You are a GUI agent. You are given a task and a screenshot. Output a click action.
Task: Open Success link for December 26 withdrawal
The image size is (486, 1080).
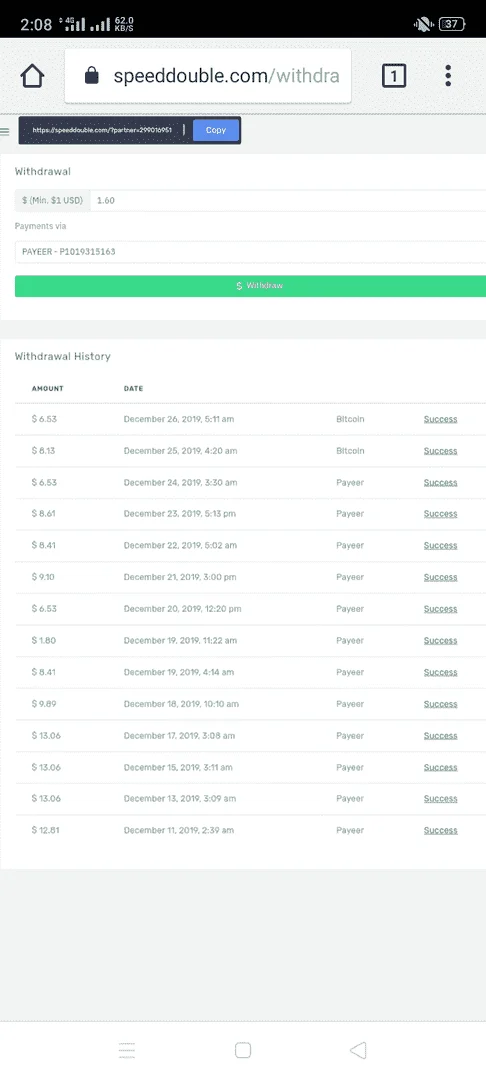coord(441,419)
